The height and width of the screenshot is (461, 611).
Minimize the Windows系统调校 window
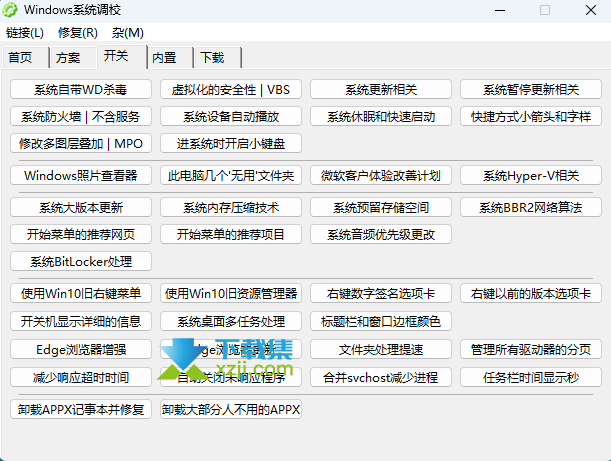(x=500, y=10)
